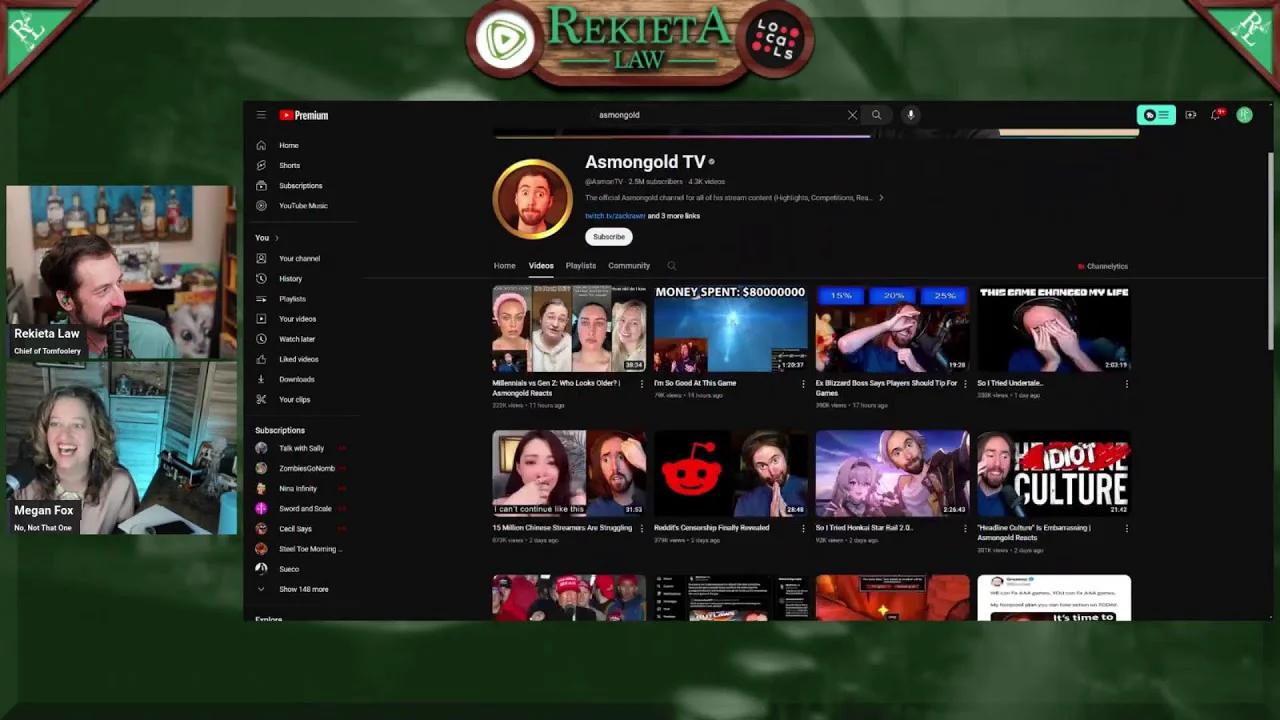1280x720 pixels.
Task: Select the Videos tab
Action: (x=541, y=266)
